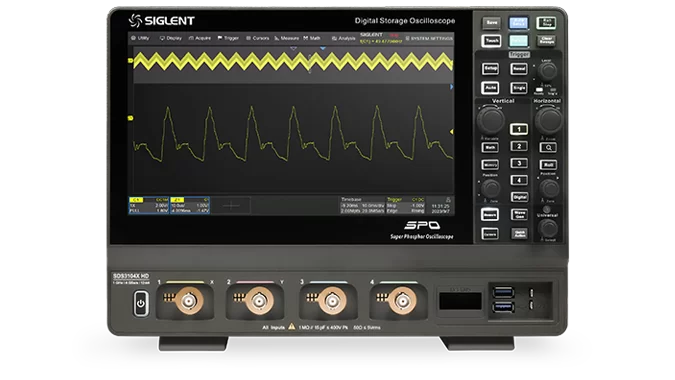Image resolution: width=675 pixels, height=380 pixels.
Task: Tap the blue trigger delay marker
Action: coord(322,49)
